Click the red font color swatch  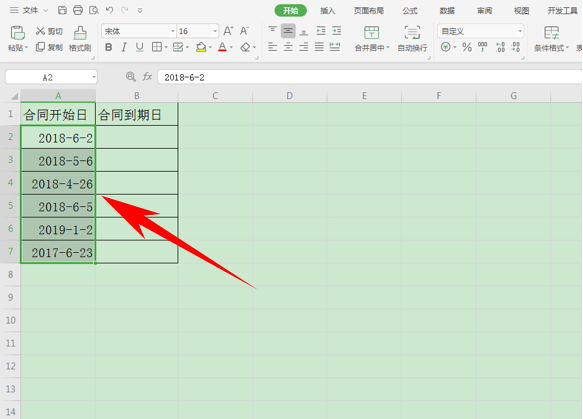point(222,47)
